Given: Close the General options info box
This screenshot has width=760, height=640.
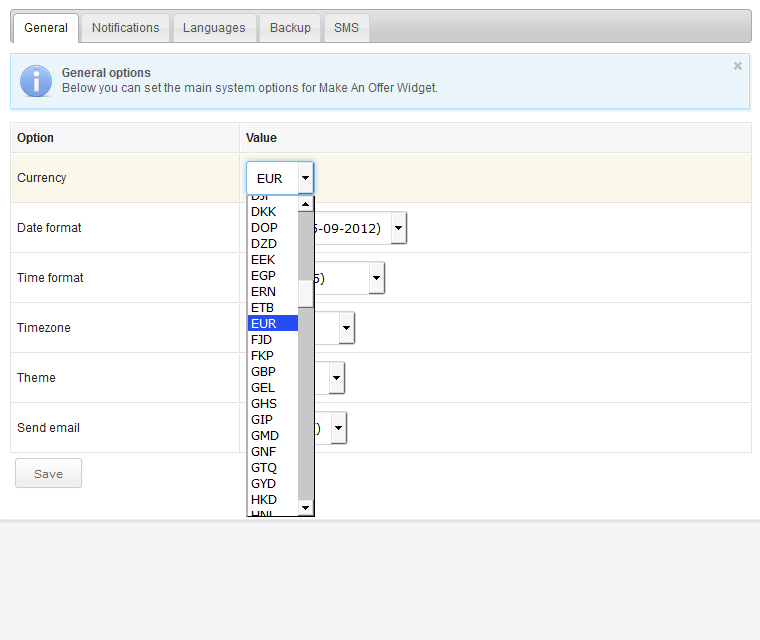Looking at the screenshot, I should click(738, 66).
